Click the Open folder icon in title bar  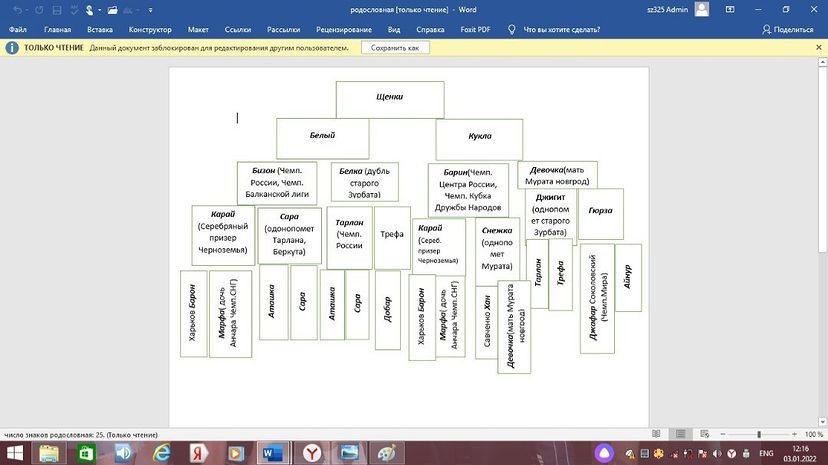coord(112,10)
